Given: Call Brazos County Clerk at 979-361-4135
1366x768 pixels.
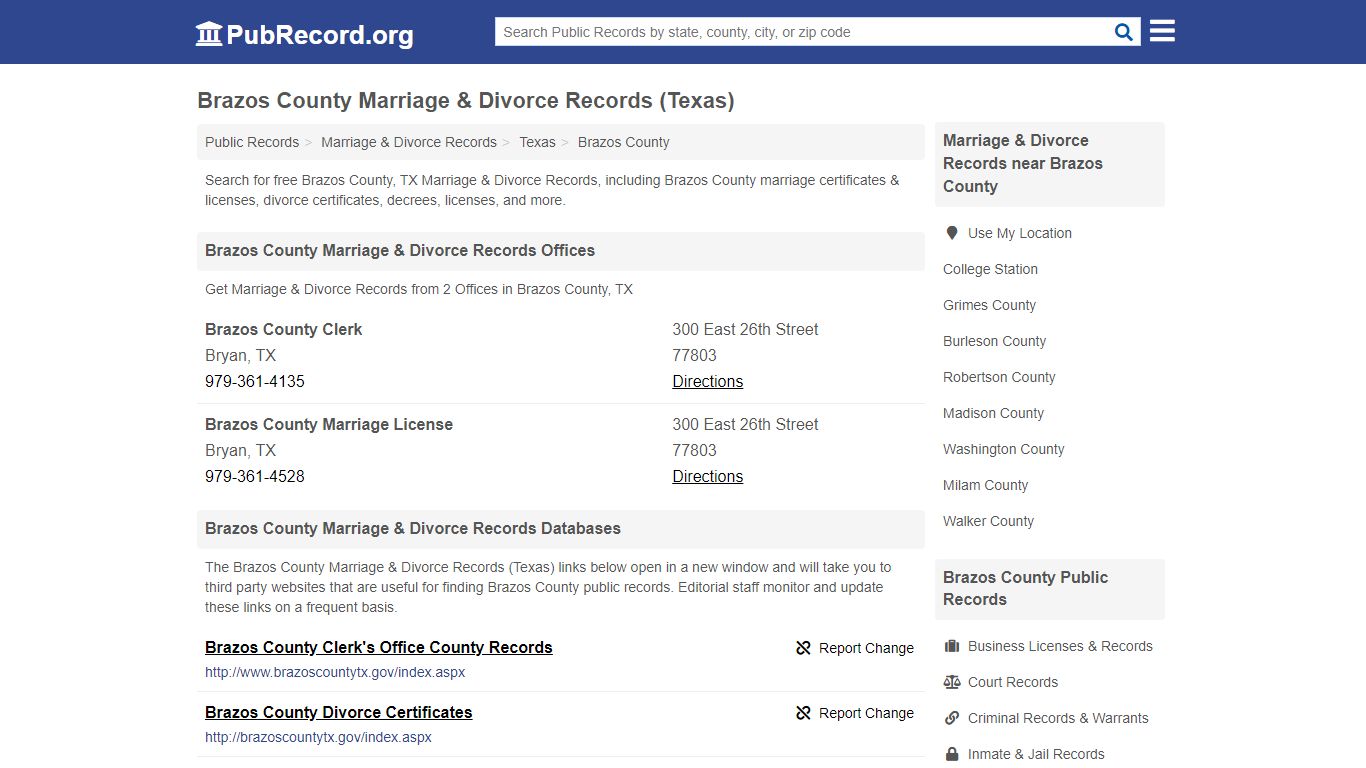Looking at the screenshot, I should click(x=255, y=381).
